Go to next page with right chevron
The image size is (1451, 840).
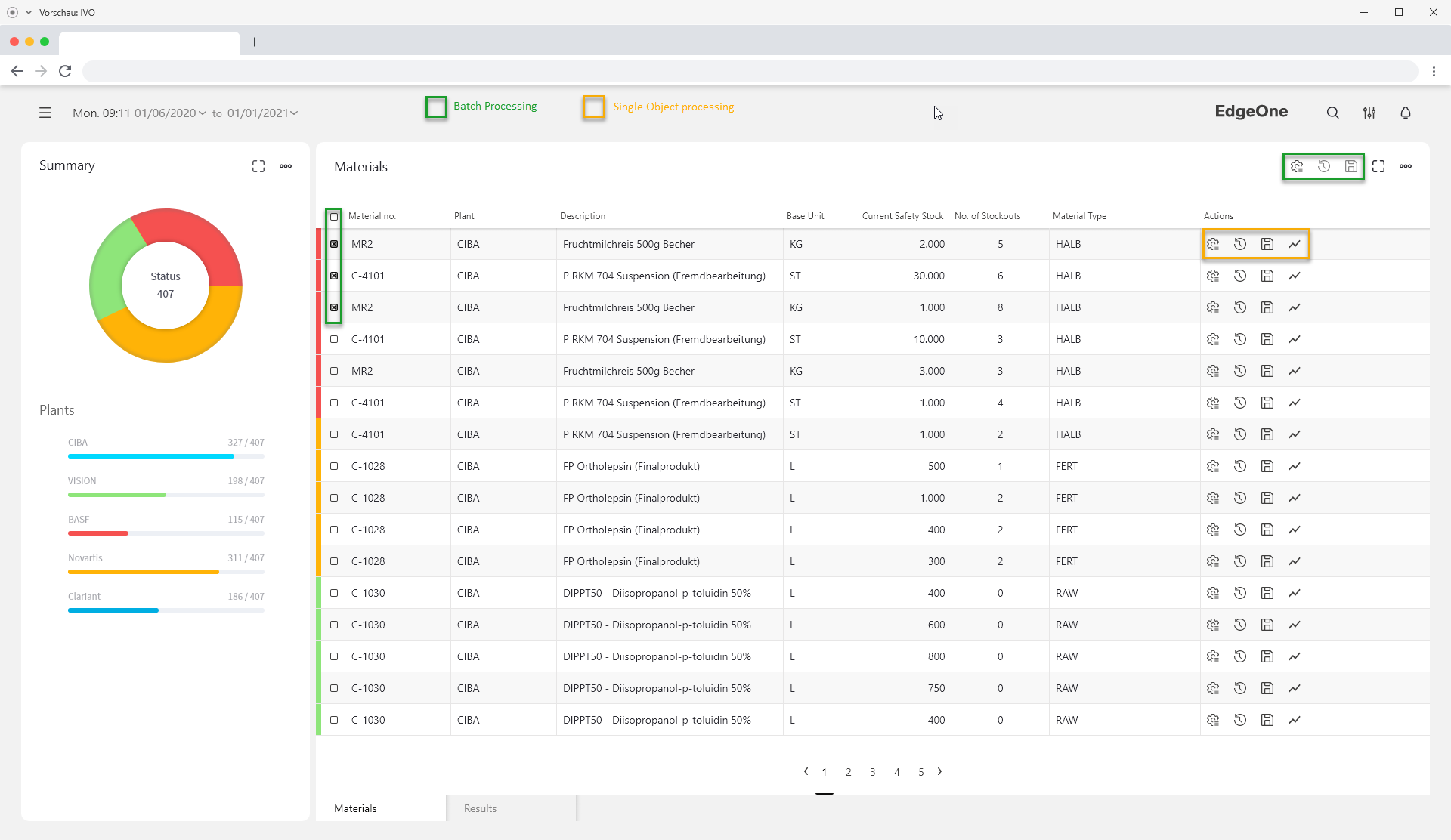pyautogui.click(x=939, y=771)
